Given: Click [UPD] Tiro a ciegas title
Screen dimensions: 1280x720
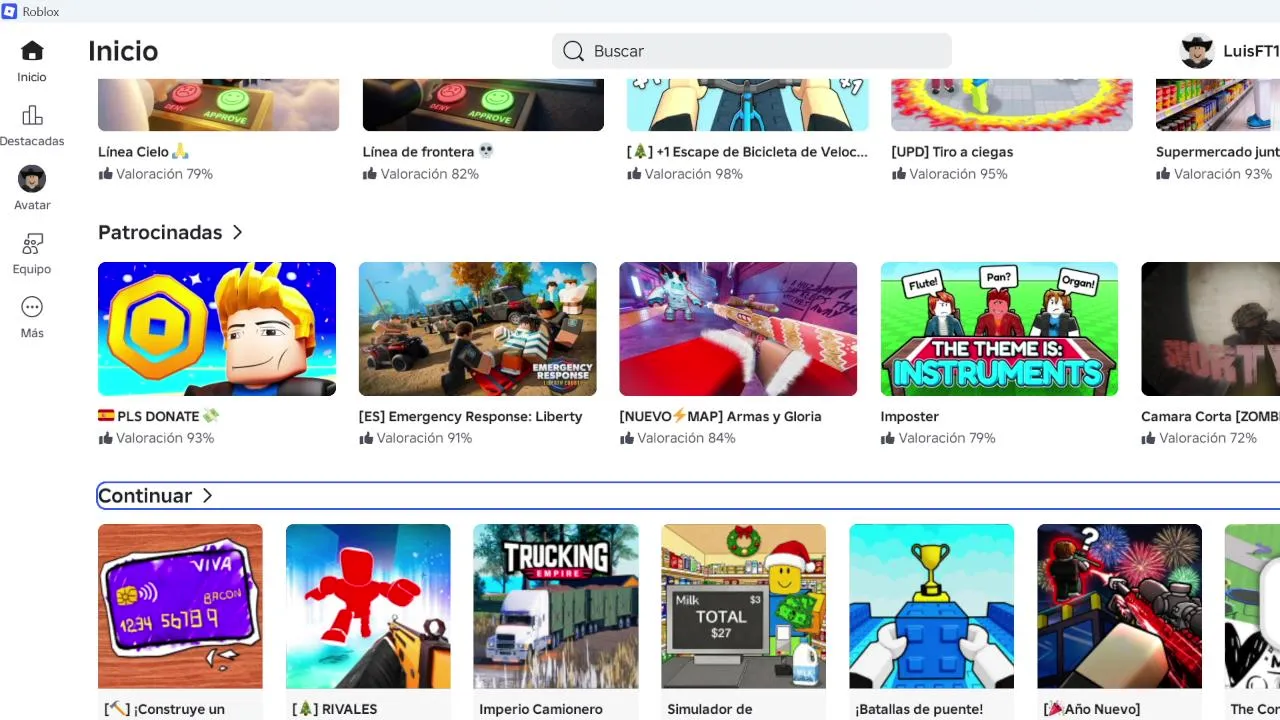Looking at the screenshot, I should pyautogui.click(x=952, y=152).
